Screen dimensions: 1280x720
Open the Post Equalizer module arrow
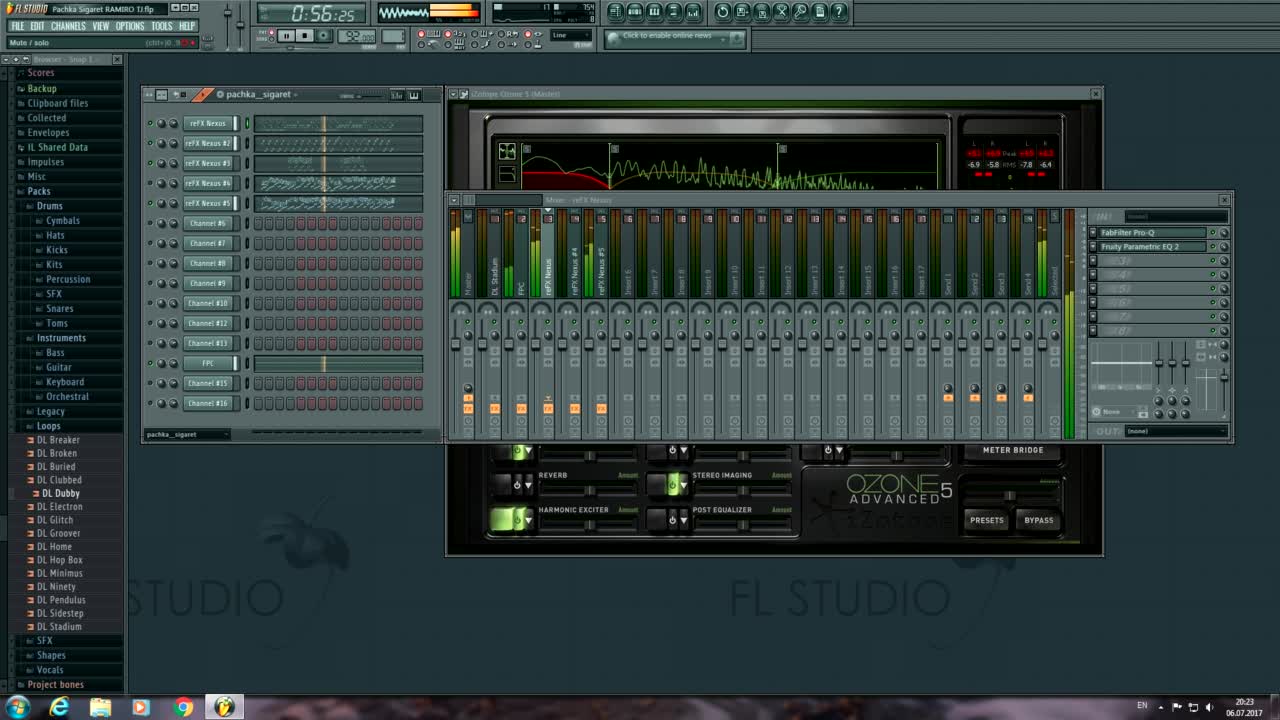coord(684,519)
